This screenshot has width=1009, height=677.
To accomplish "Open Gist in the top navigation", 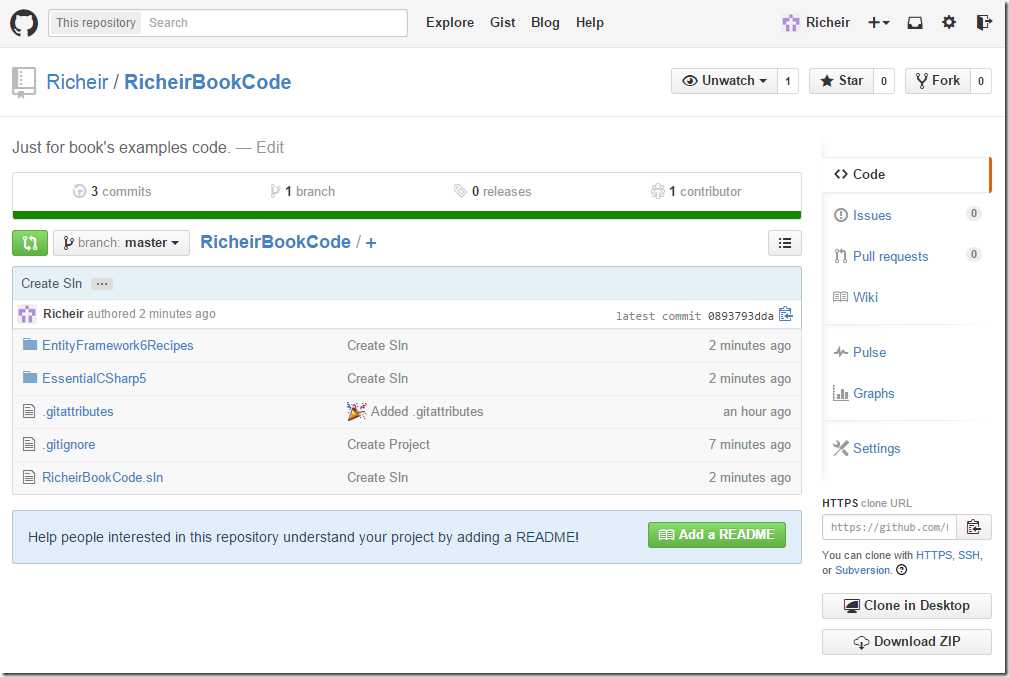I will 503,23.
